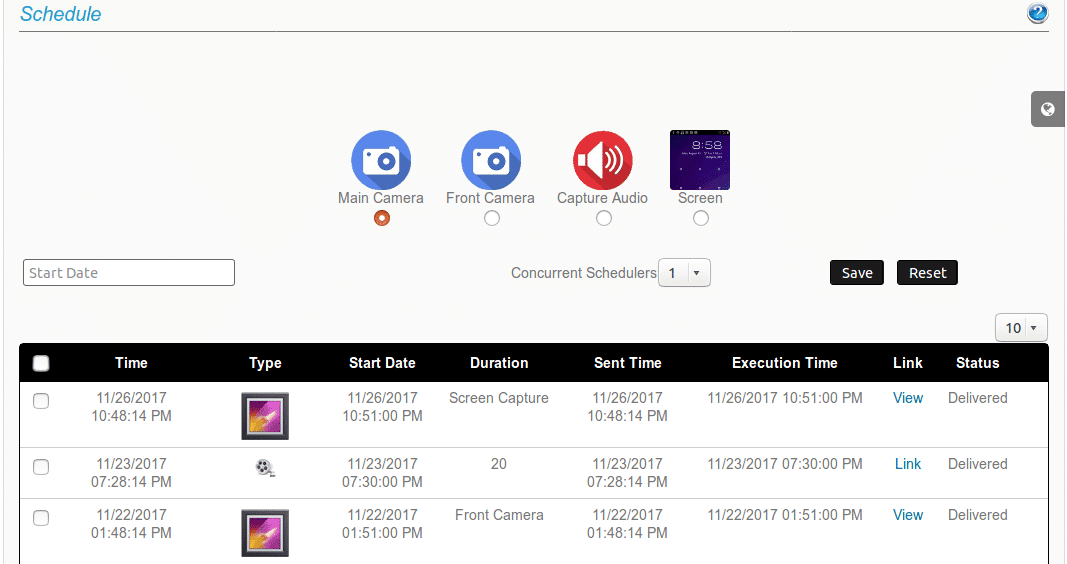Check the 11/26/2017 10:48:14 PM row checkbox
1067x564 pixels.
click(41, 401)
